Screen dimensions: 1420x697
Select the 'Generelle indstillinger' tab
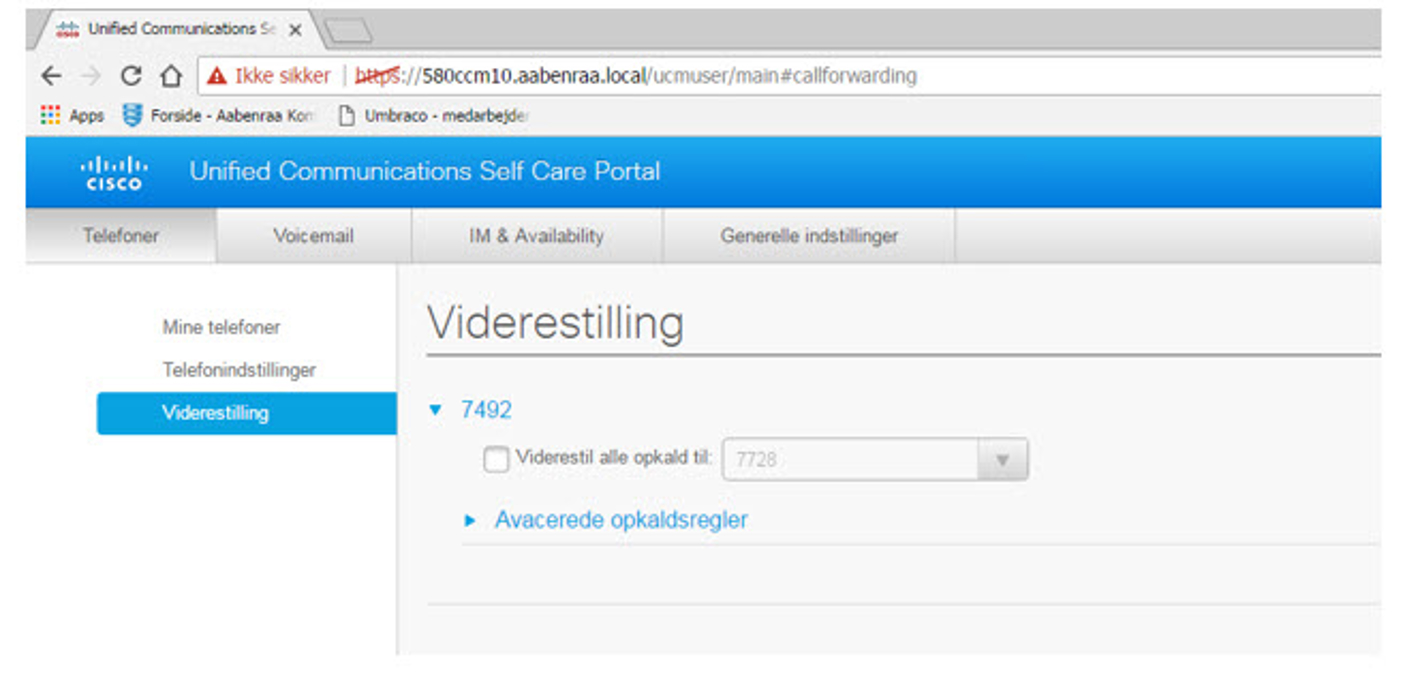pos(808,237)
